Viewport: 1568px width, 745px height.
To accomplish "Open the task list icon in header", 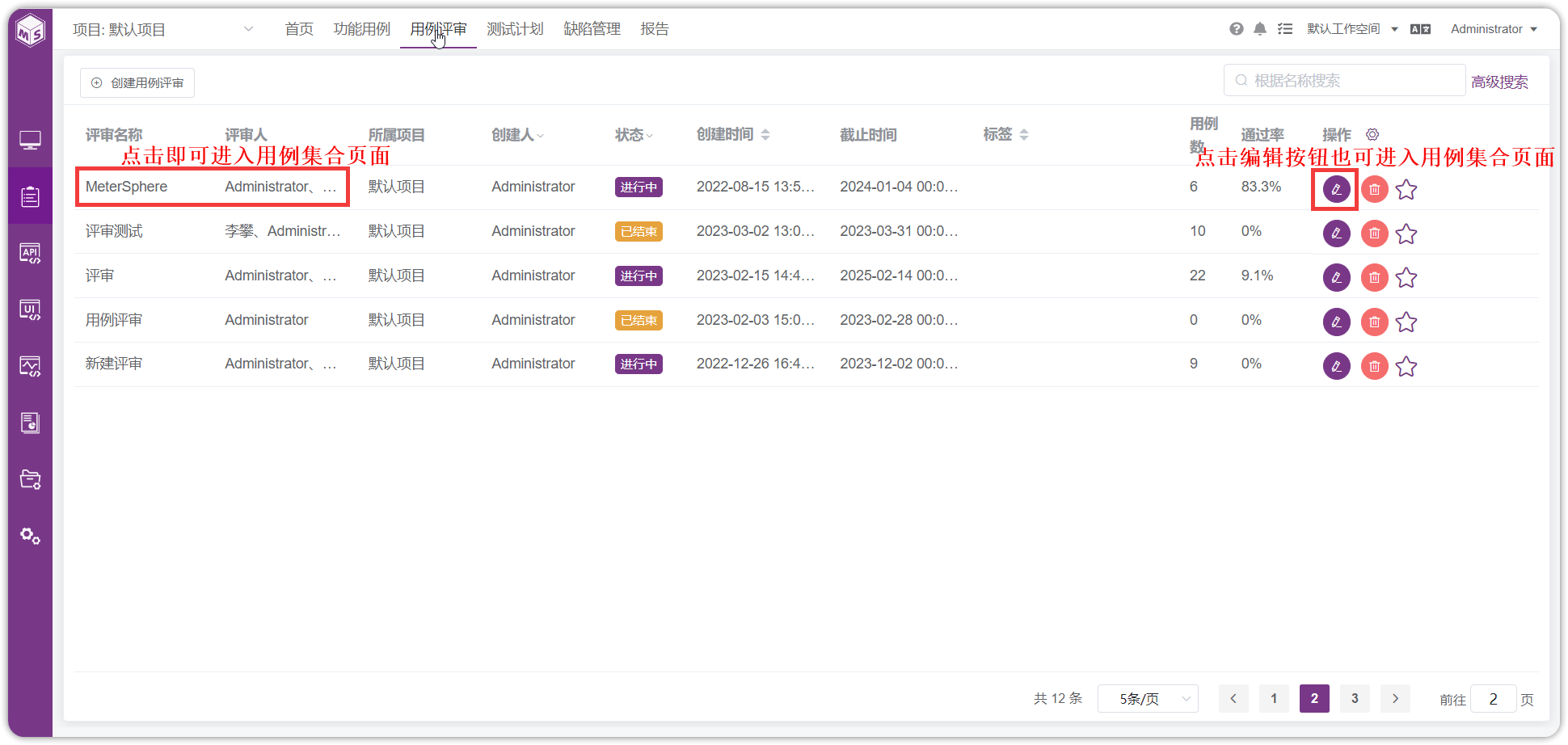I will (1285, 29).
